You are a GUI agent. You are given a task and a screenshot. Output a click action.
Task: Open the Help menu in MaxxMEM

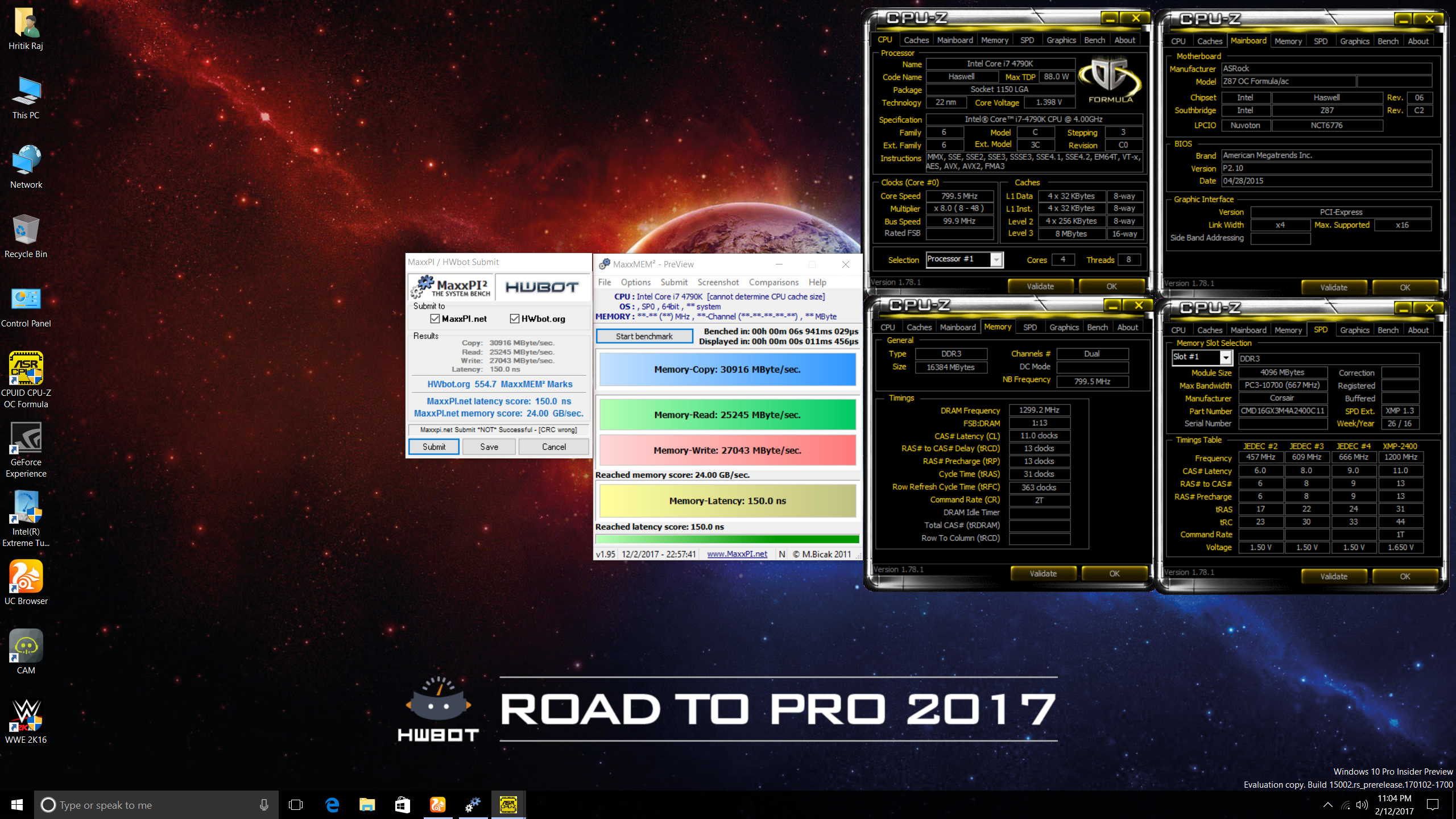tap(817, 282)
